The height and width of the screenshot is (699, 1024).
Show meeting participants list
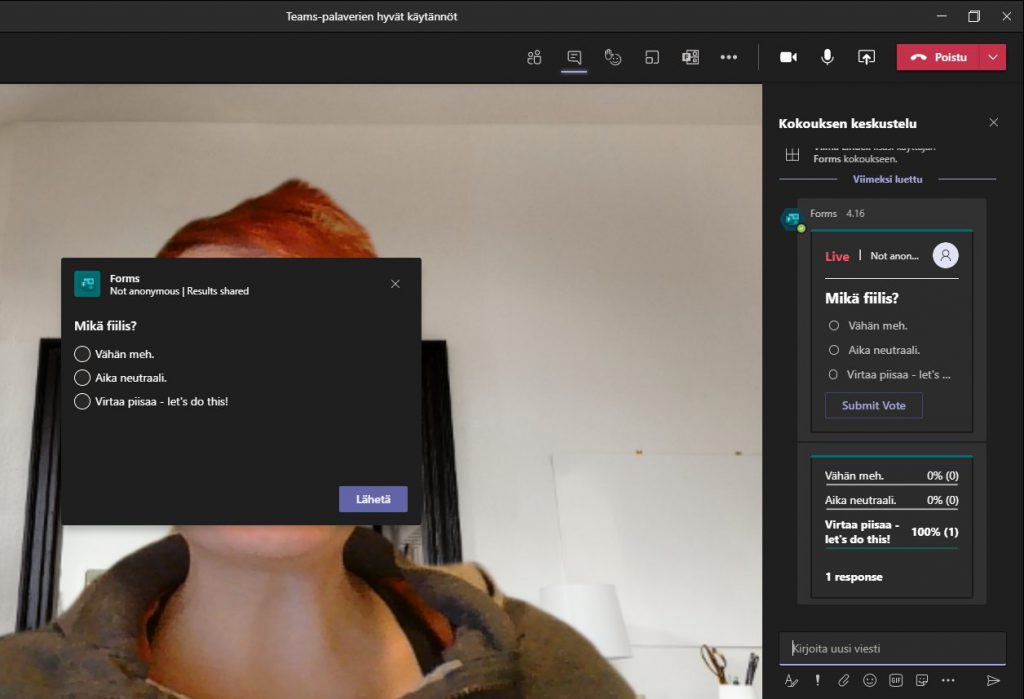coord(534,57)
